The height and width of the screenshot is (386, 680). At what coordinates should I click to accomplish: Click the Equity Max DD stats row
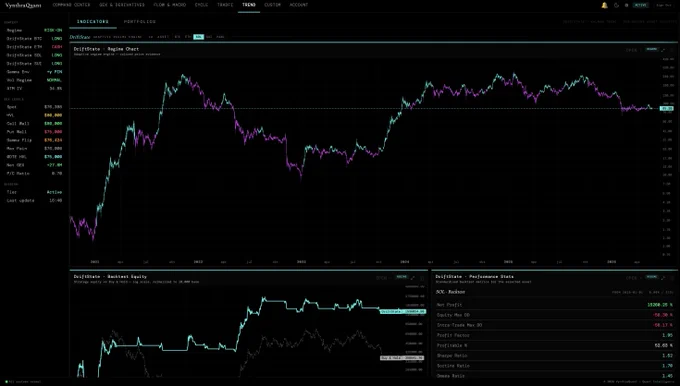click(x=555, y=315)
